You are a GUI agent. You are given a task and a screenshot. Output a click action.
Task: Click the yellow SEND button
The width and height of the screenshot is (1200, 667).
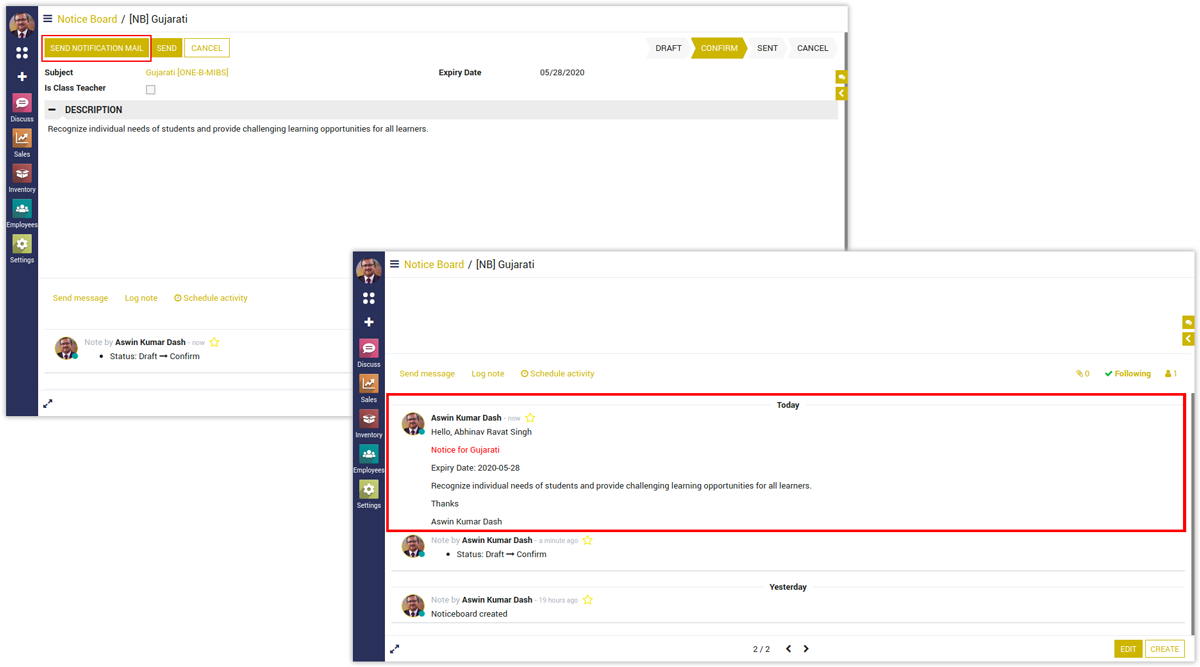point(167,48)
